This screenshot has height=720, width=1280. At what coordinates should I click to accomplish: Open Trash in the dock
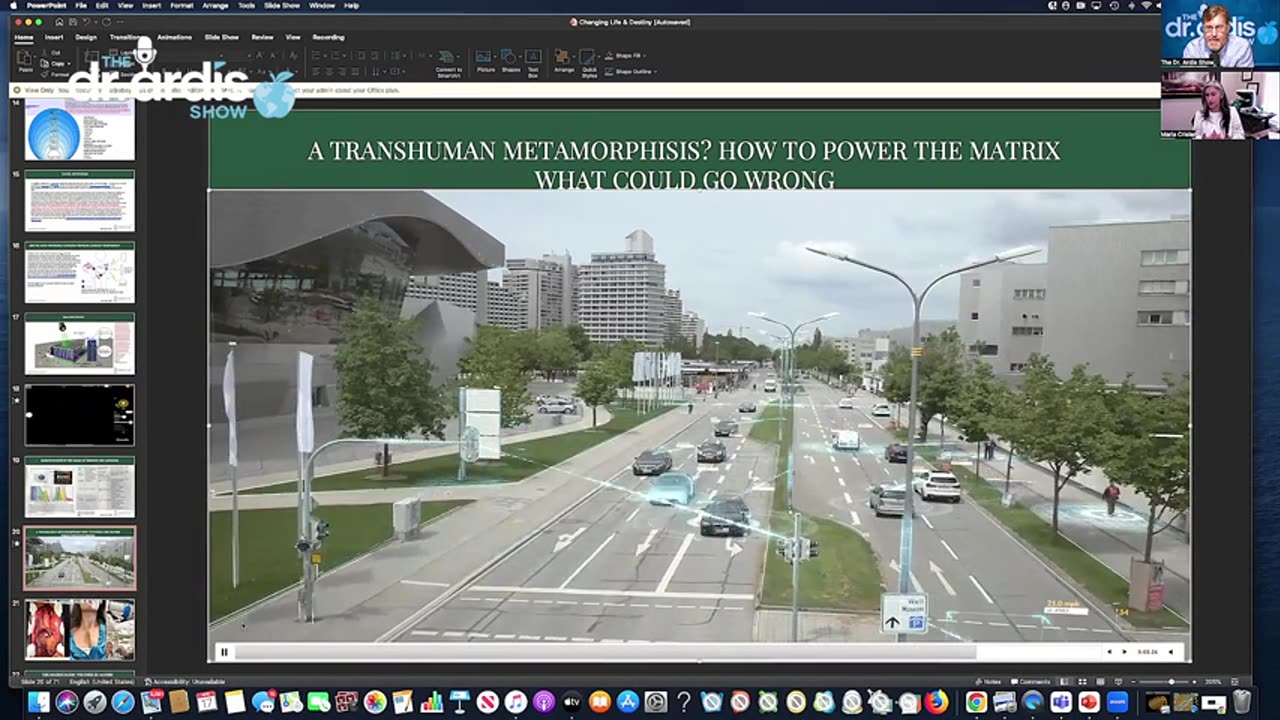[x=1241, y=702]
